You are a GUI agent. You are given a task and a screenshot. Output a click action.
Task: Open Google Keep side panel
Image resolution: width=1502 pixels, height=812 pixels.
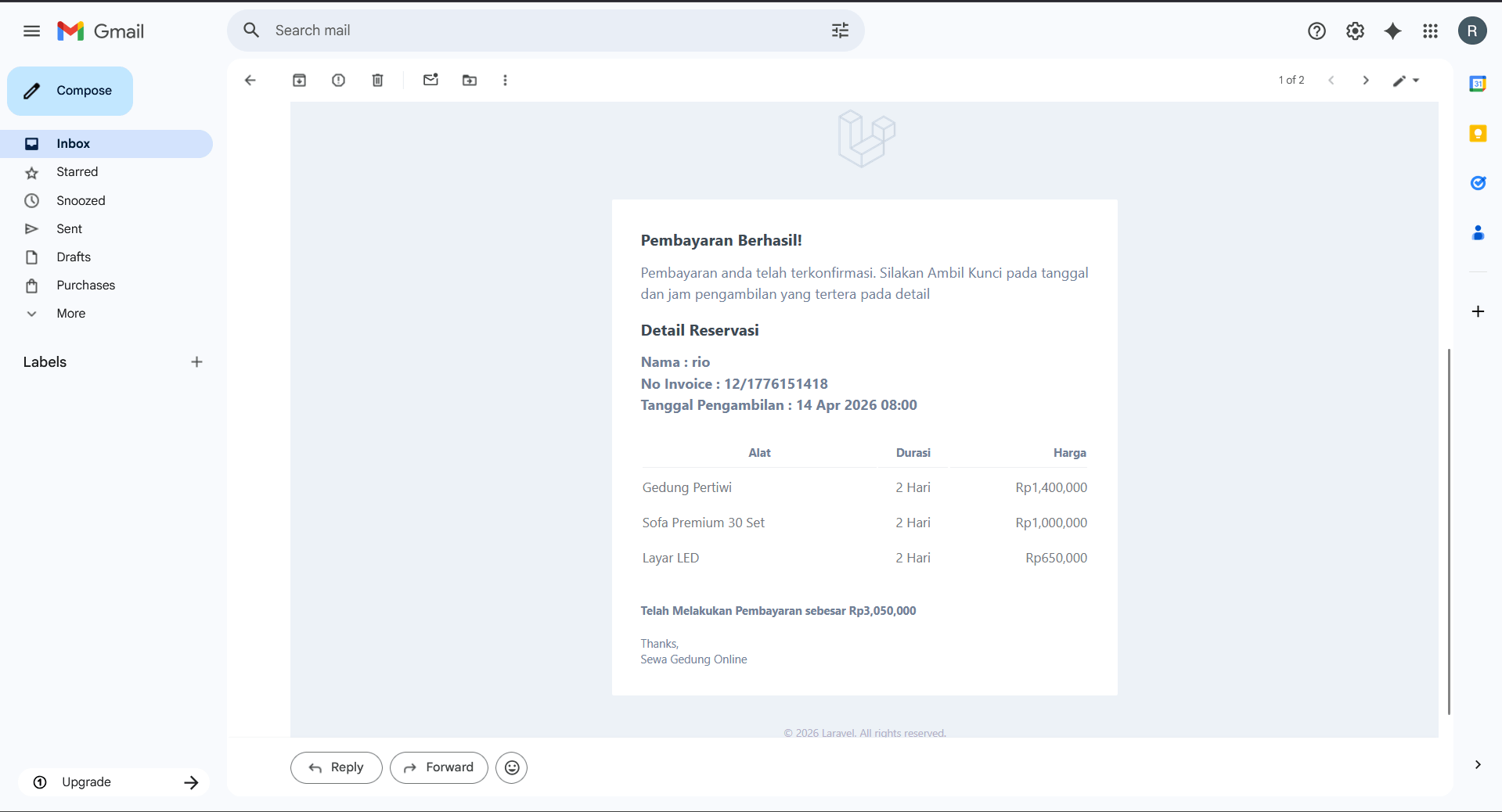[1478, 134]
